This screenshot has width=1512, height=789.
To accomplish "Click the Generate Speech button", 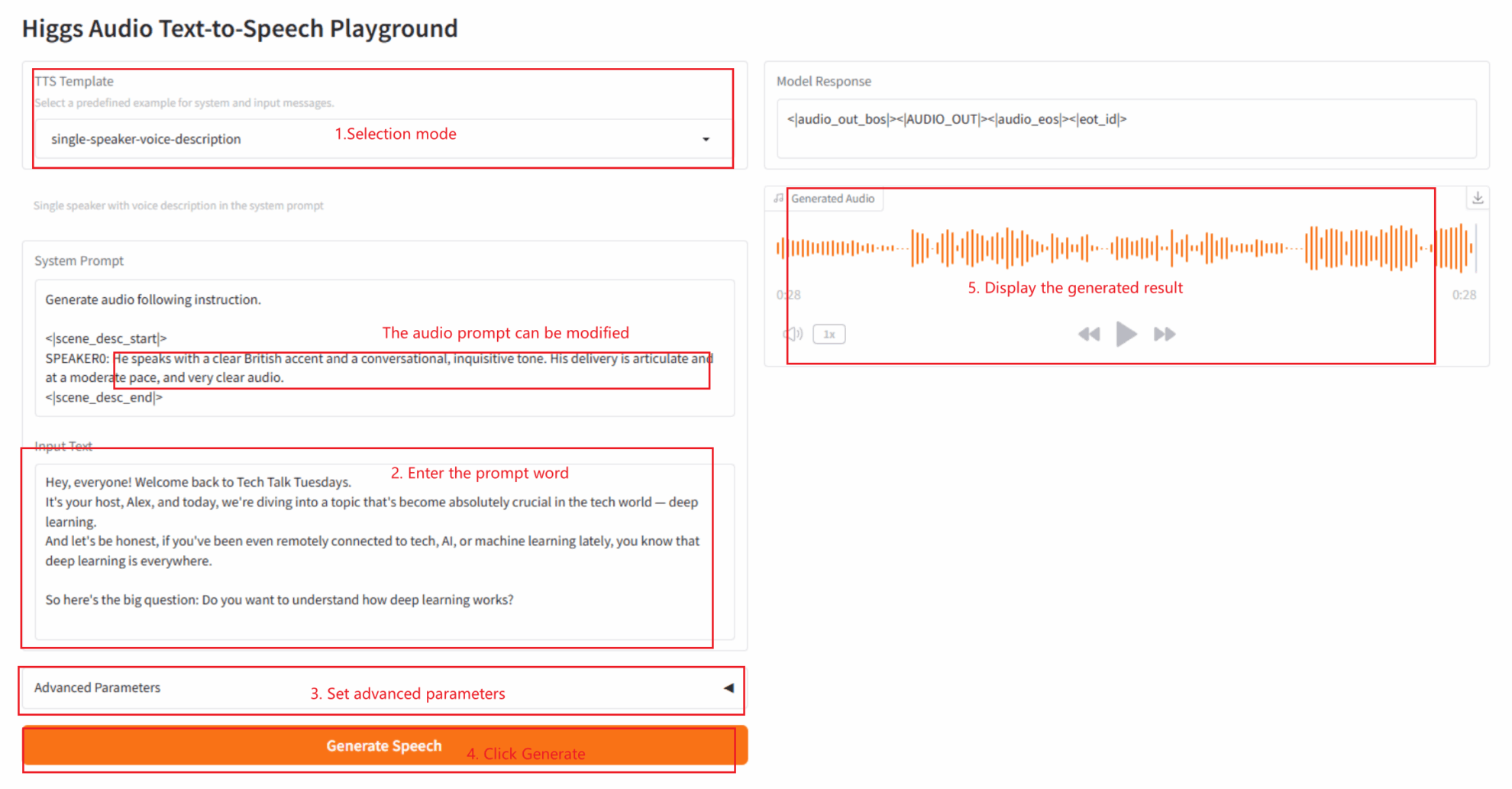I will coord(384,745).
